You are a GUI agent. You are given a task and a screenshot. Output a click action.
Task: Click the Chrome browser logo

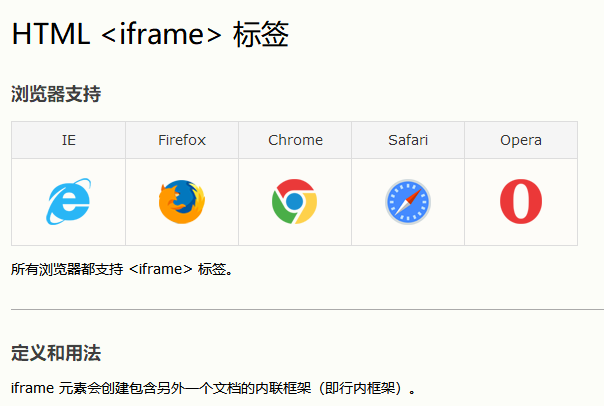[x=295, y=201]
